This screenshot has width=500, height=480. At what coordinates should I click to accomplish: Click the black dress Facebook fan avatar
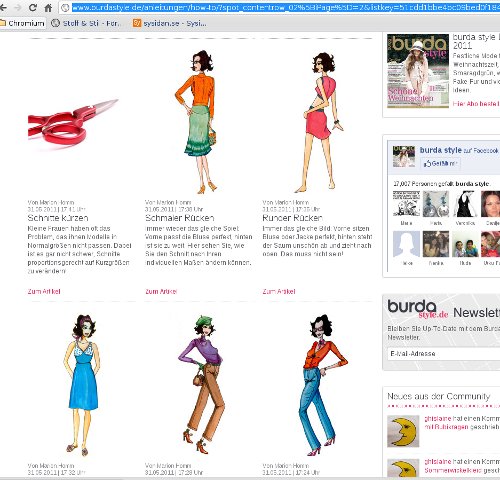click(x=465, y=204)
